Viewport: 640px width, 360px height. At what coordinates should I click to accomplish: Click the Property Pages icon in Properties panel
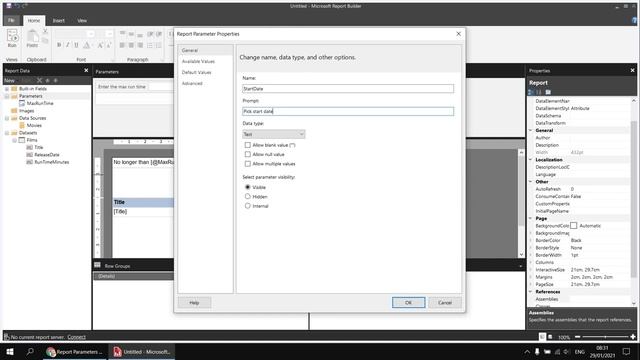(x=548, y=92)
